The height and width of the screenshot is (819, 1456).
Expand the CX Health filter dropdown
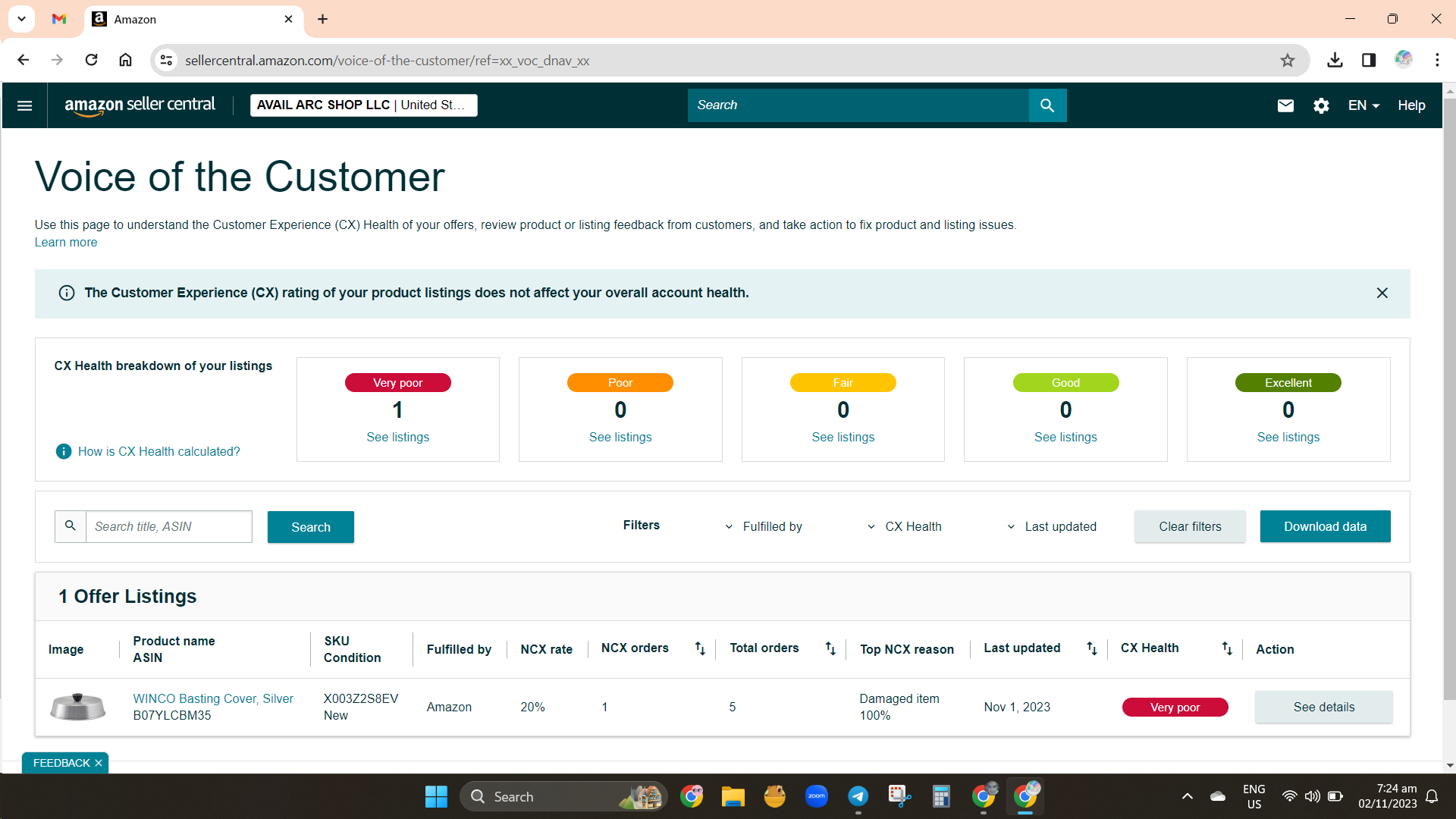coord(904,526)
